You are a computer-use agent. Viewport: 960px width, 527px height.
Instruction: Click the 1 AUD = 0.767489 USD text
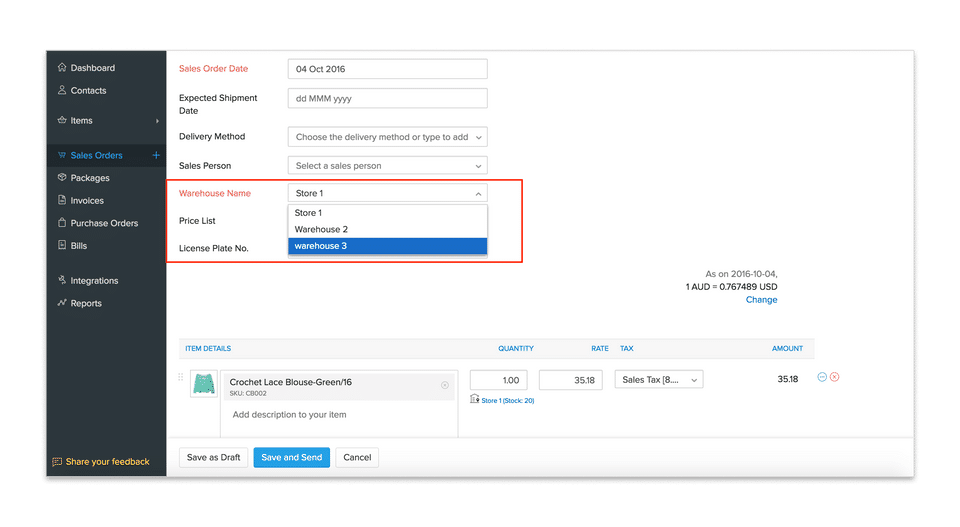coord(732,287)
